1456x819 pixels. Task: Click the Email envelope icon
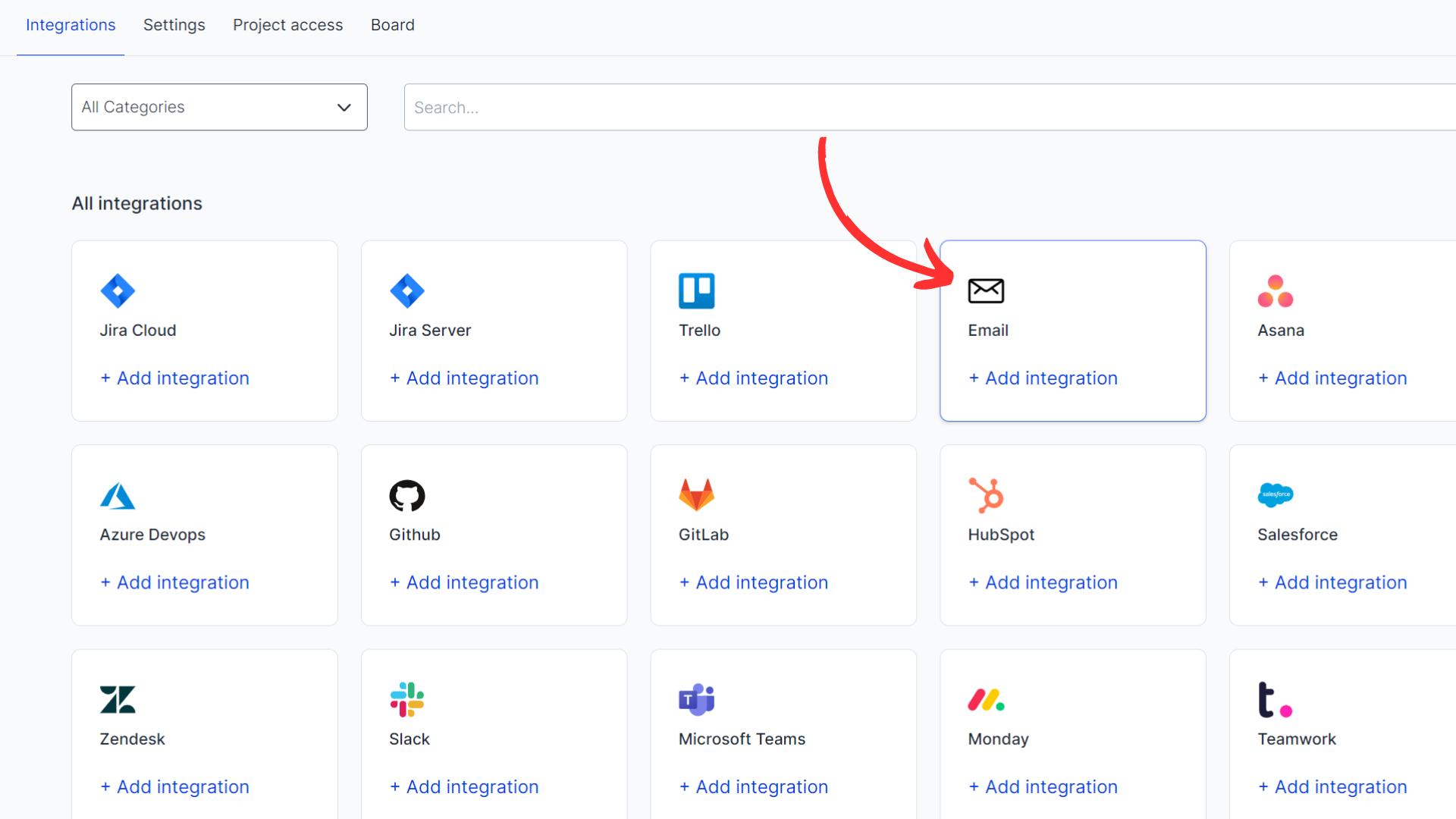pos(986,290)
